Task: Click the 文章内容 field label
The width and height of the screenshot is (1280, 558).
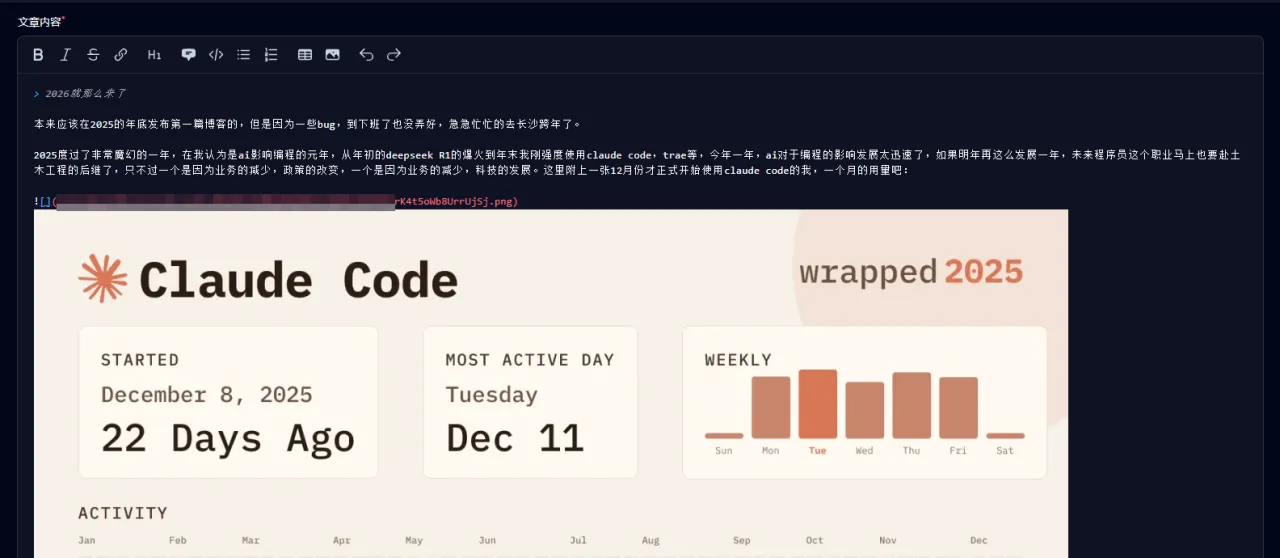Action: pos(39,21)
